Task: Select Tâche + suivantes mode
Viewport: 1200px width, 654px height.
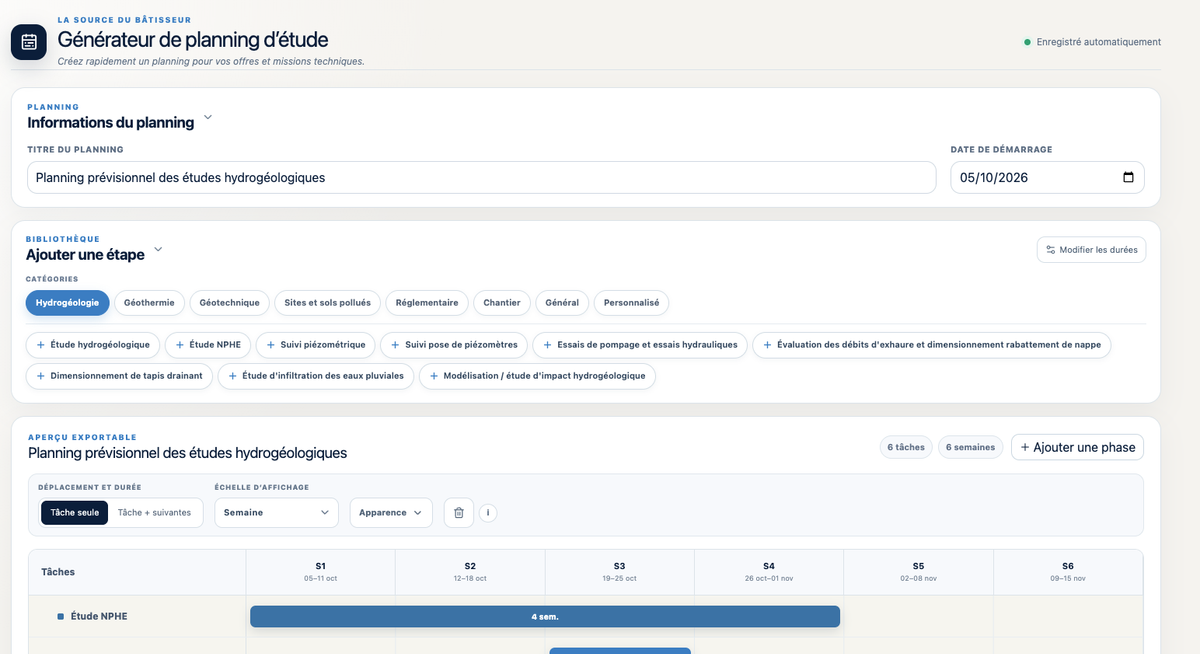Action: point(154,512)
